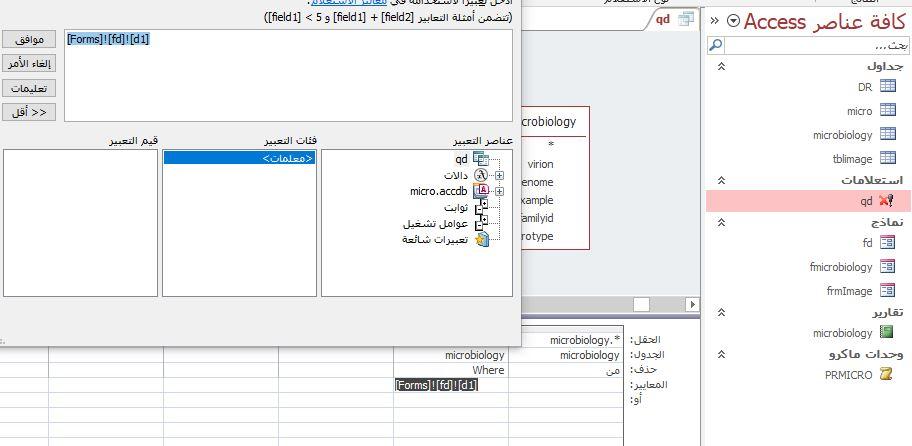
Task: Click the Where cell in delete row
Action: (x=451, y=370)
